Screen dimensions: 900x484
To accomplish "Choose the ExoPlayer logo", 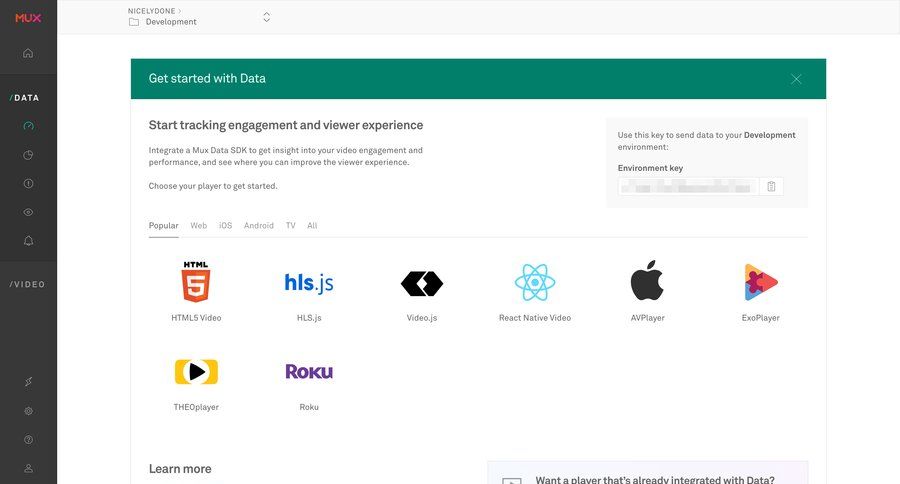I will coord(761,282).
